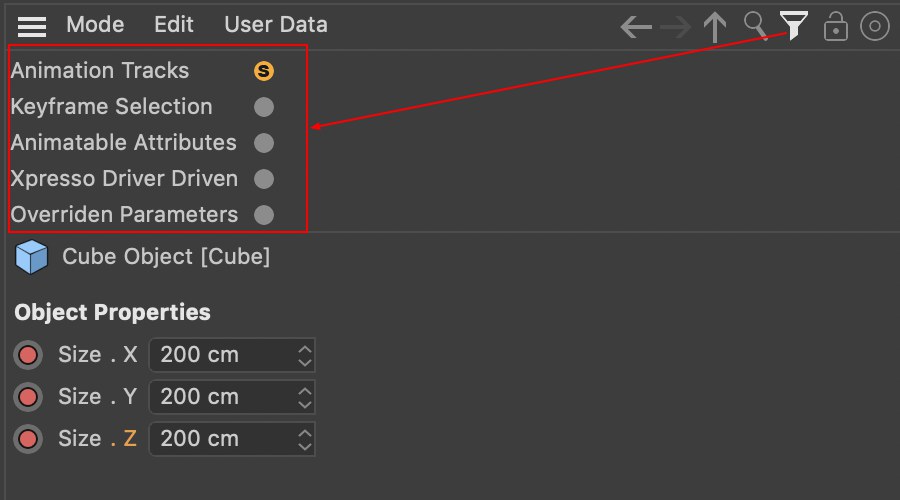900x500 pixels.
Task: Toggle the Size X keyframe dot
Action: coord(28,355)
